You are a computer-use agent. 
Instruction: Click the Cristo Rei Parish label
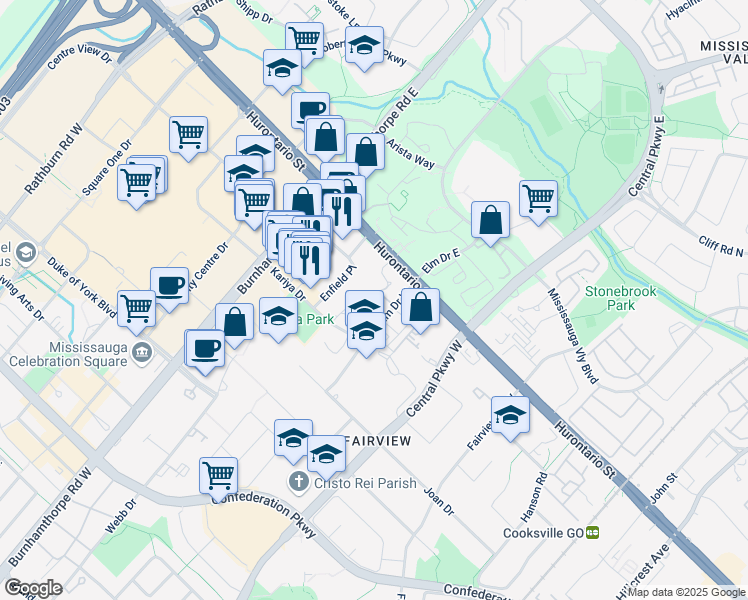click(365, 483)
